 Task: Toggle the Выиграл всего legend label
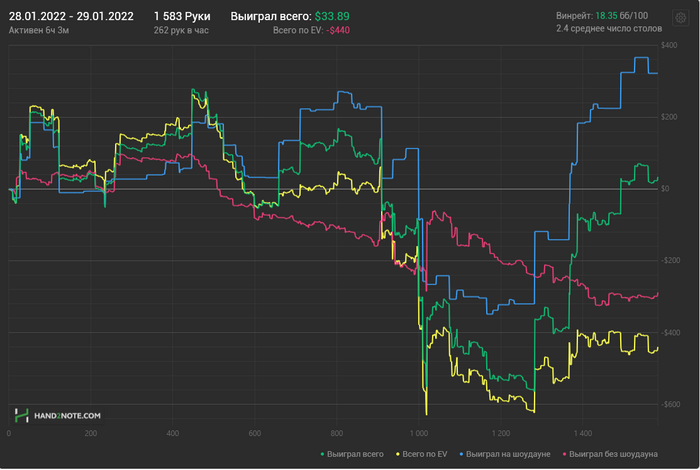(x=352, y=454)
